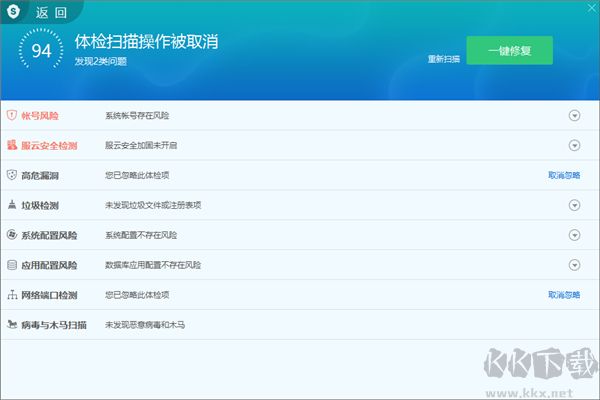Click 取消忽略 for 高危漏洞
Image resolution: width=600 pixels, height=400 pixels.
coord(564,175)
